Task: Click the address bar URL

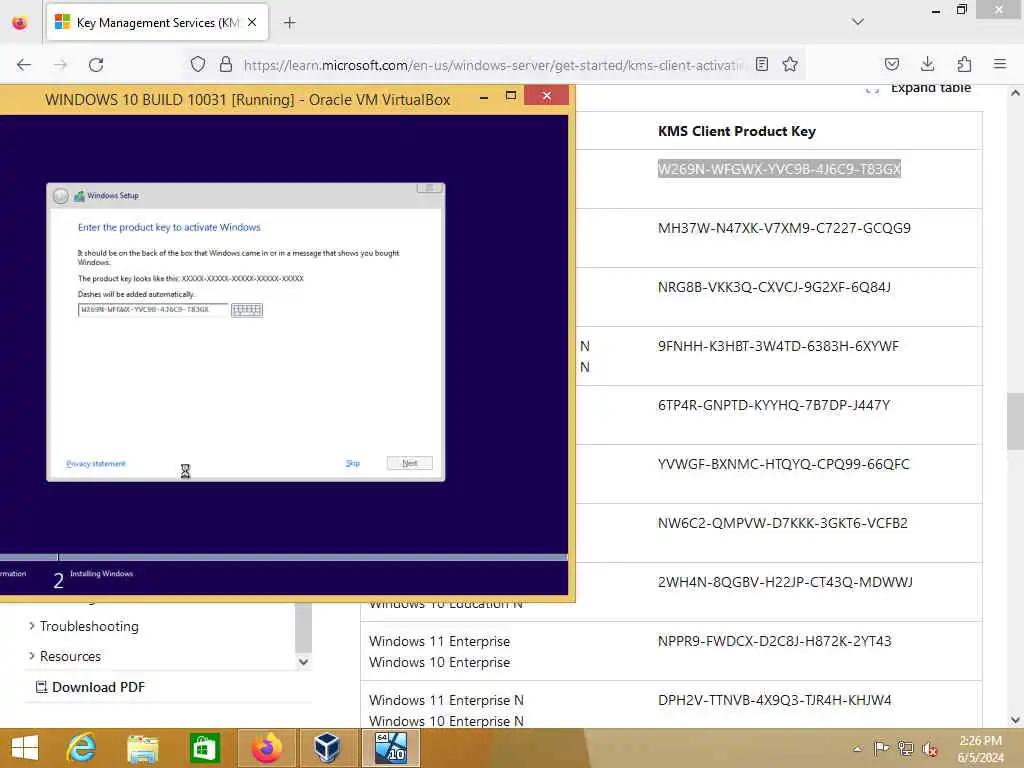Action: [x=493, y=65]
